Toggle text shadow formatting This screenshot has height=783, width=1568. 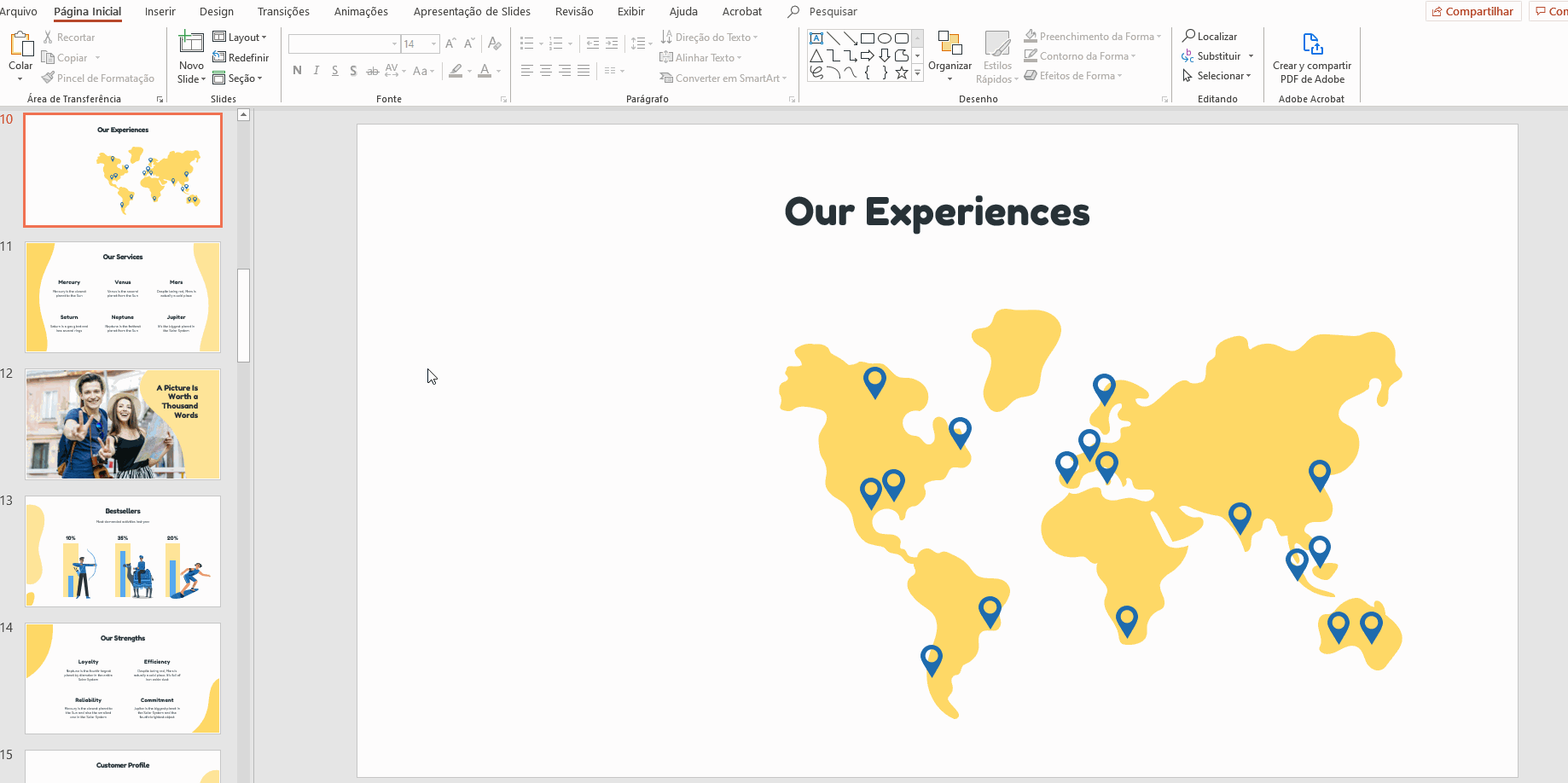[x=353, y=71]
